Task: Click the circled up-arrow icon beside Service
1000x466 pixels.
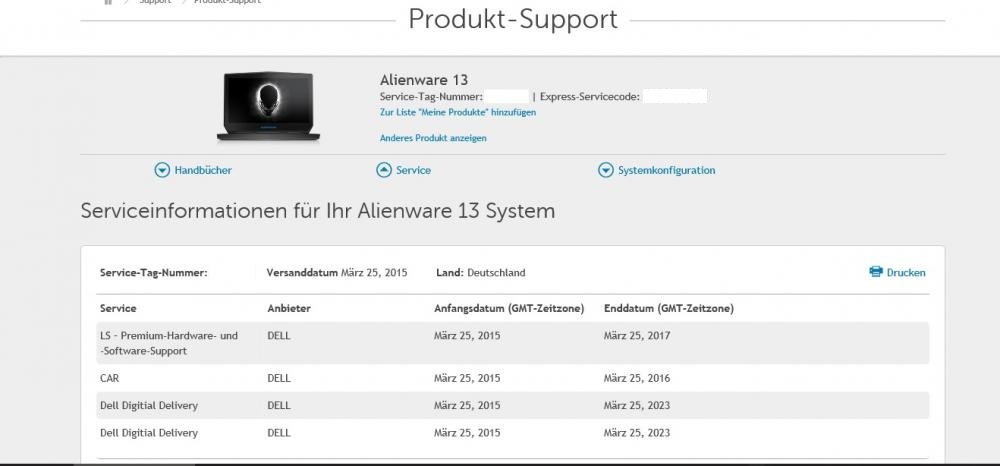Action: tap(384, 171)
